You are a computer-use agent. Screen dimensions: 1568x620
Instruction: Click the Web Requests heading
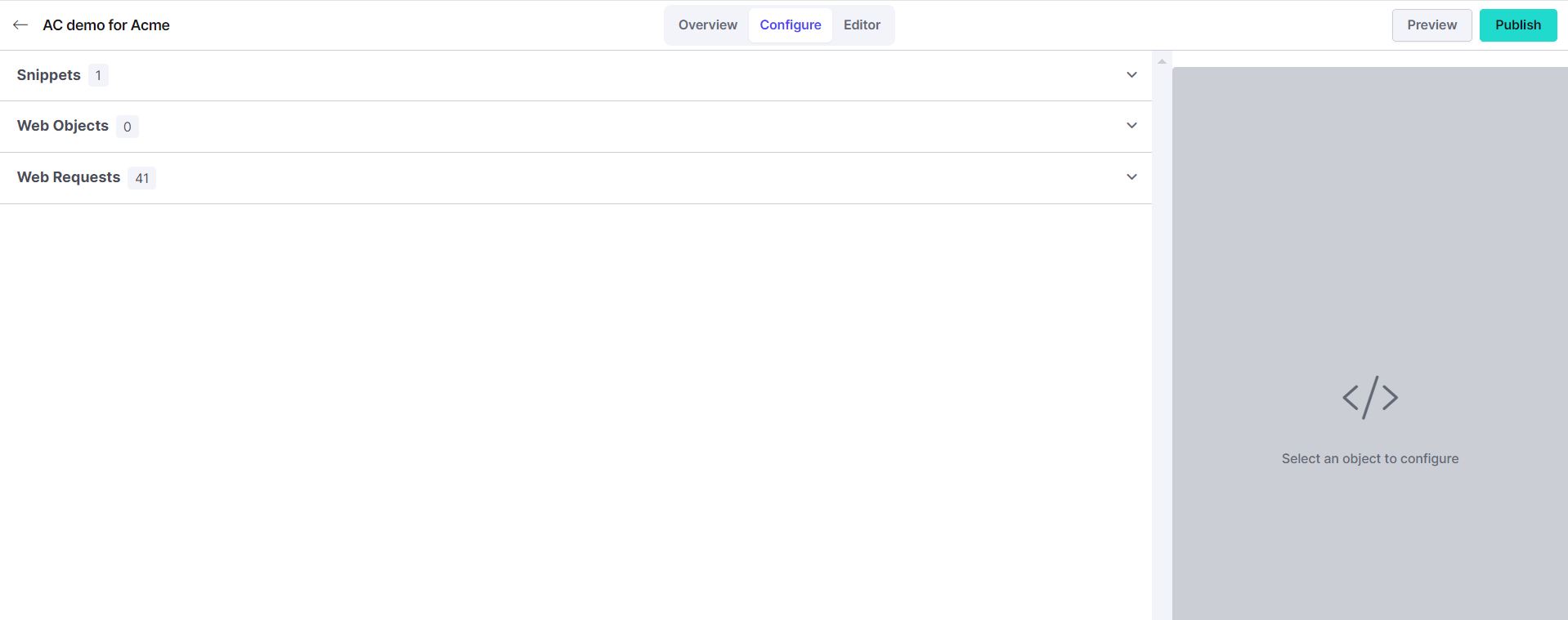69,177
